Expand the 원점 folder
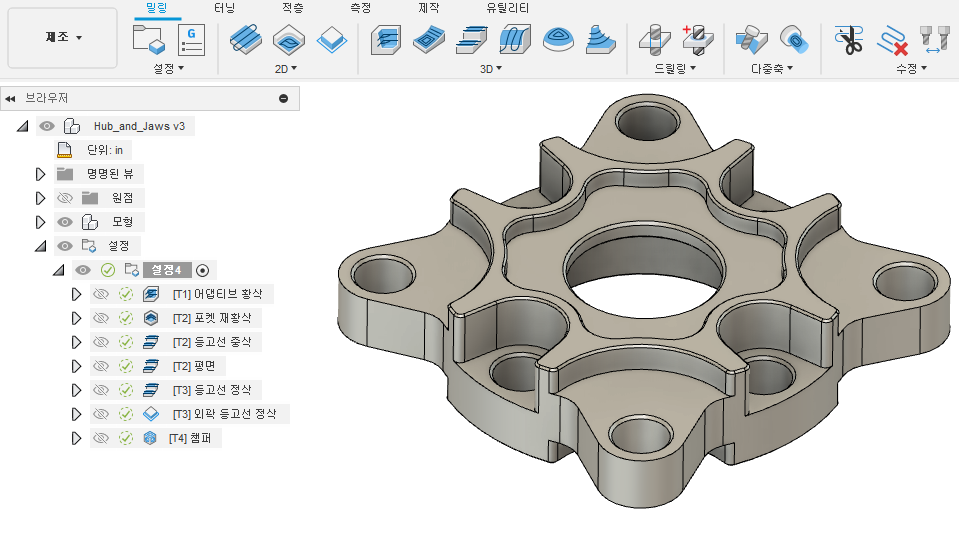The height and width of the screenshot is (538, 959). coord(40,198)
